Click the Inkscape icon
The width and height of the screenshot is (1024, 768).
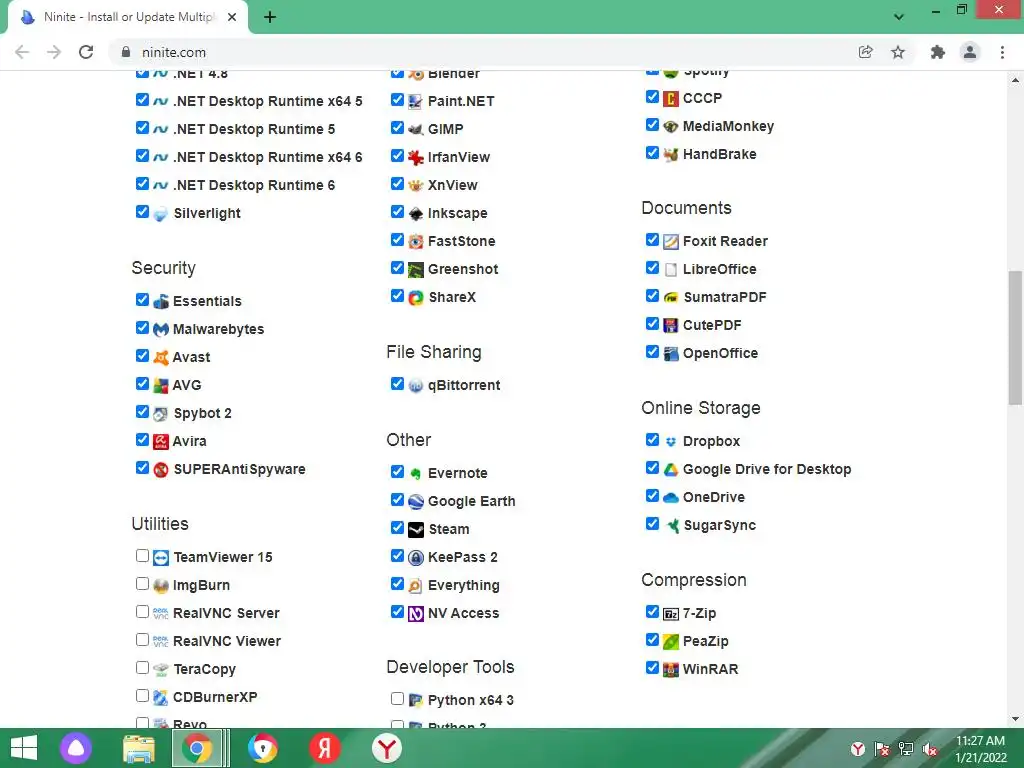point(416,214)
